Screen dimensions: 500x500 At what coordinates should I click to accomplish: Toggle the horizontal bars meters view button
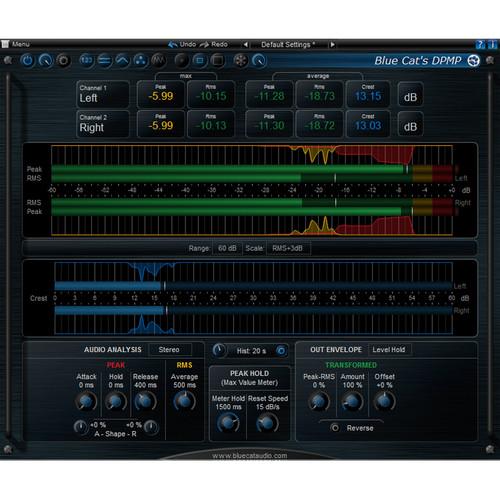click(104, 61)
